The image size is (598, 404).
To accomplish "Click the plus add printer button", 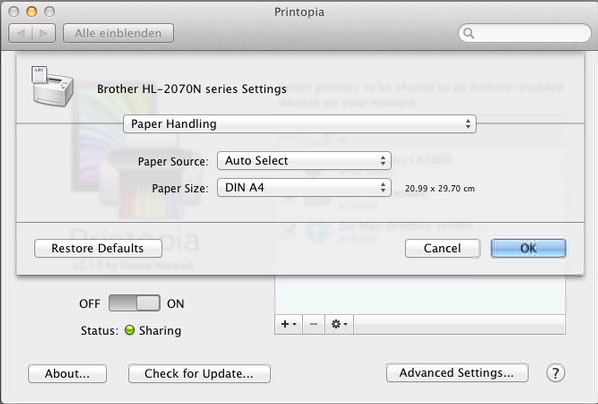I will click(x=288, y=324).
